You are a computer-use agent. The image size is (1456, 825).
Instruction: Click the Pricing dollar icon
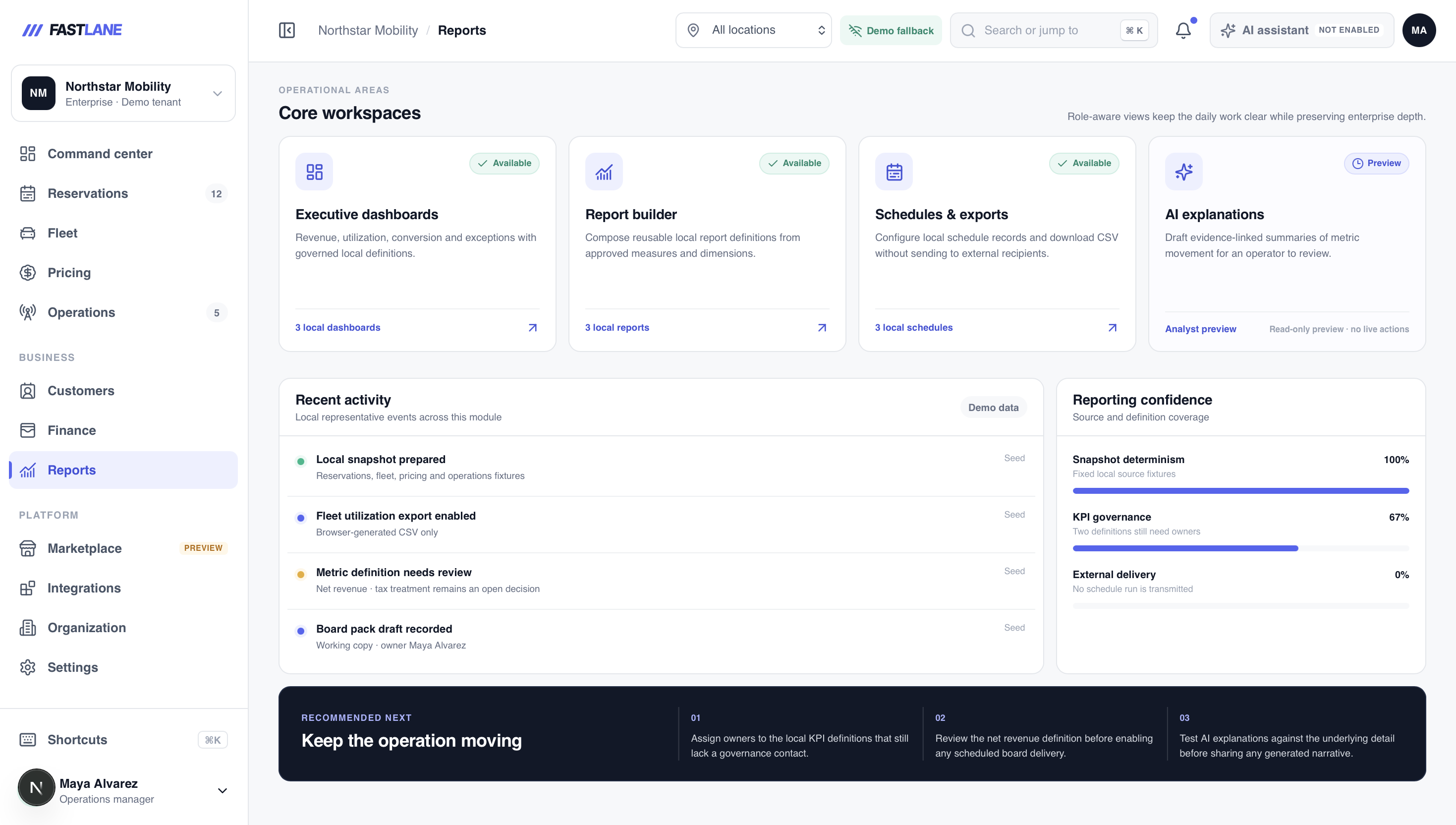point(28,273)
